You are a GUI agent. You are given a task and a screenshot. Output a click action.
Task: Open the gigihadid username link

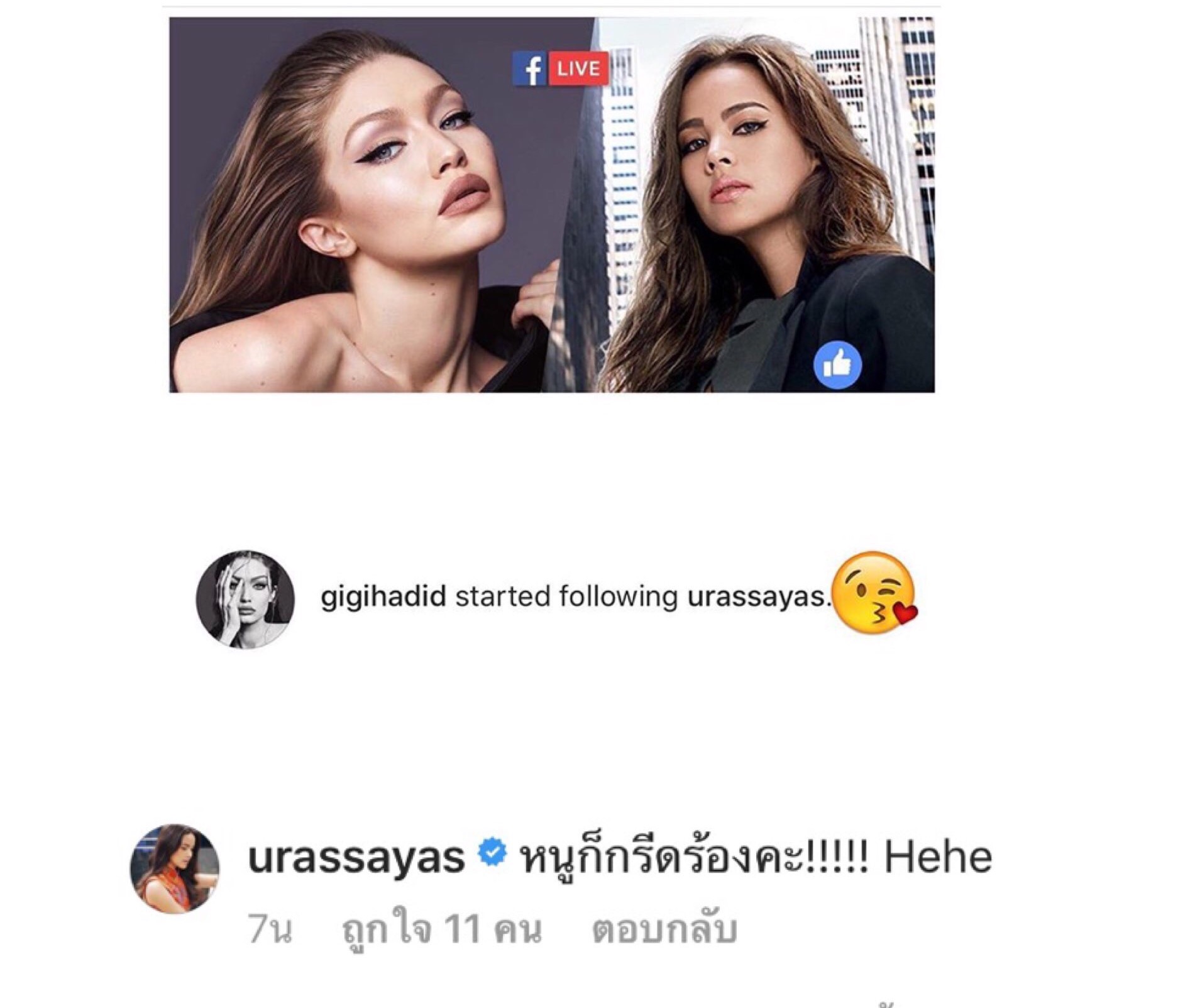[x=383, y=596]
